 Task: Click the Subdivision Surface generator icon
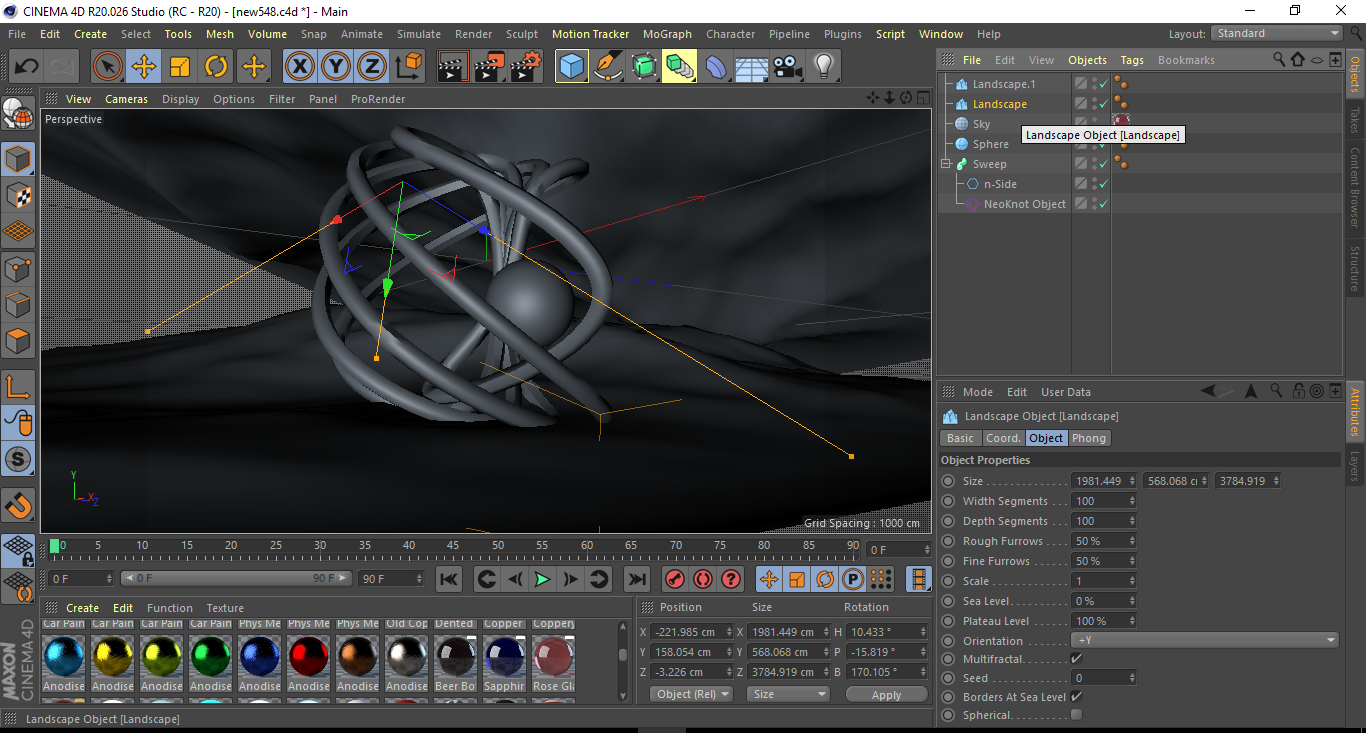click(x=643, y=67)
